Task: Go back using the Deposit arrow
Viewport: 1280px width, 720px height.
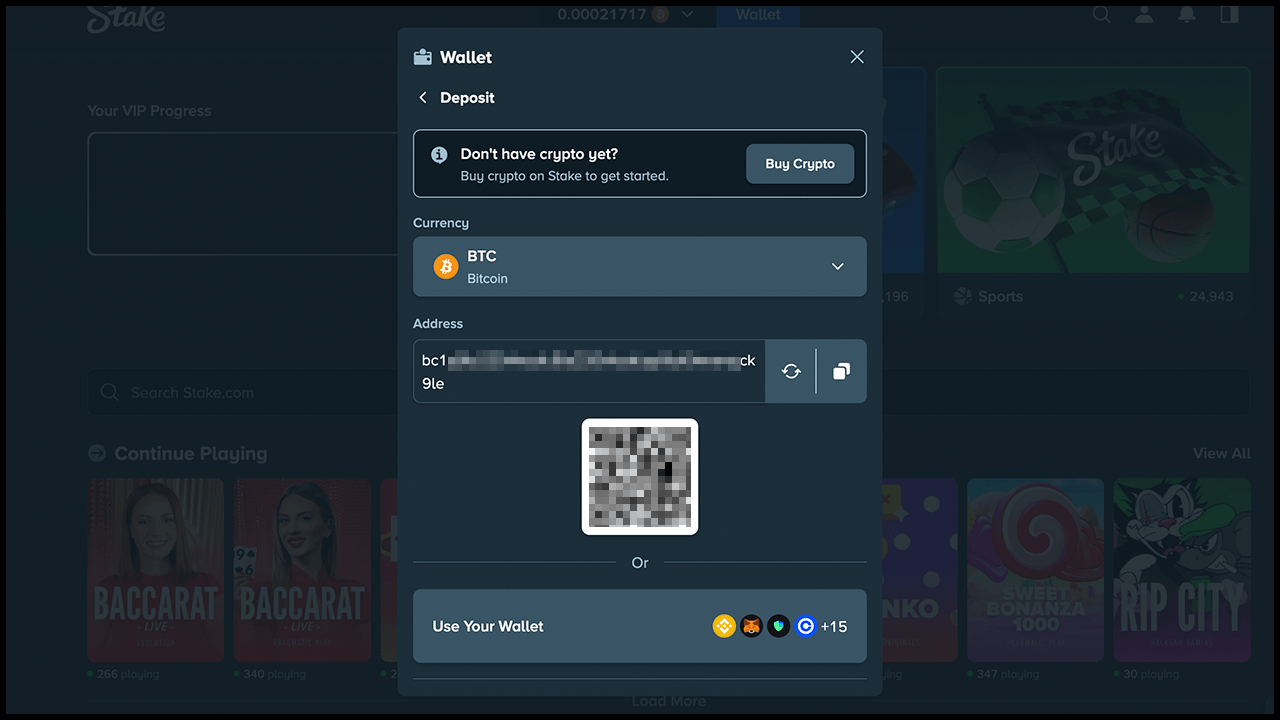Action: (x=423, y=98)
